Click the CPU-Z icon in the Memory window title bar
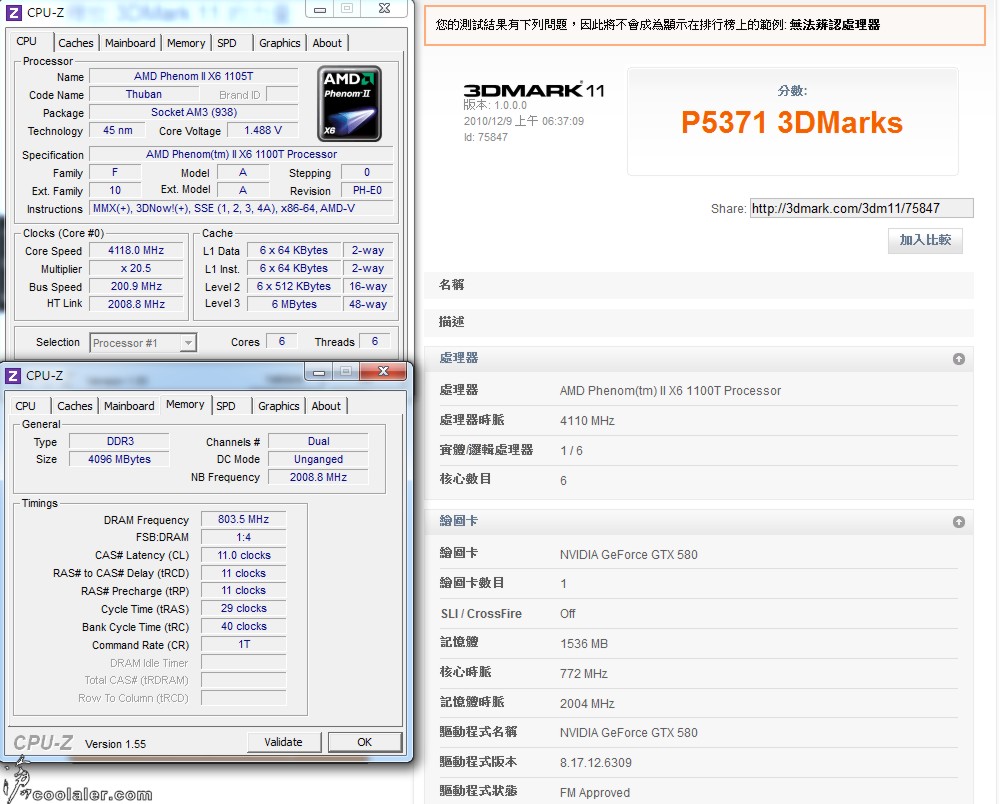The image size is (1000, 804). pos(13,376)
